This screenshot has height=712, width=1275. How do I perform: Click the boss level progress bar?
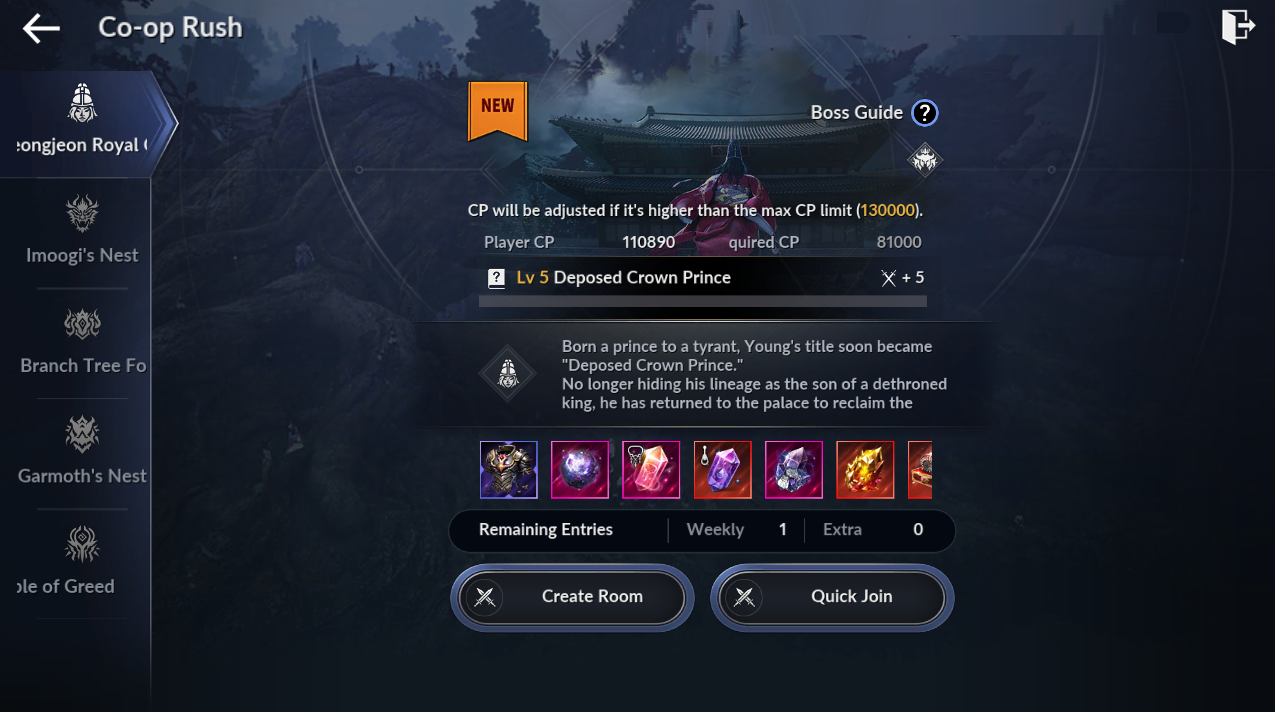click(703, 301)
